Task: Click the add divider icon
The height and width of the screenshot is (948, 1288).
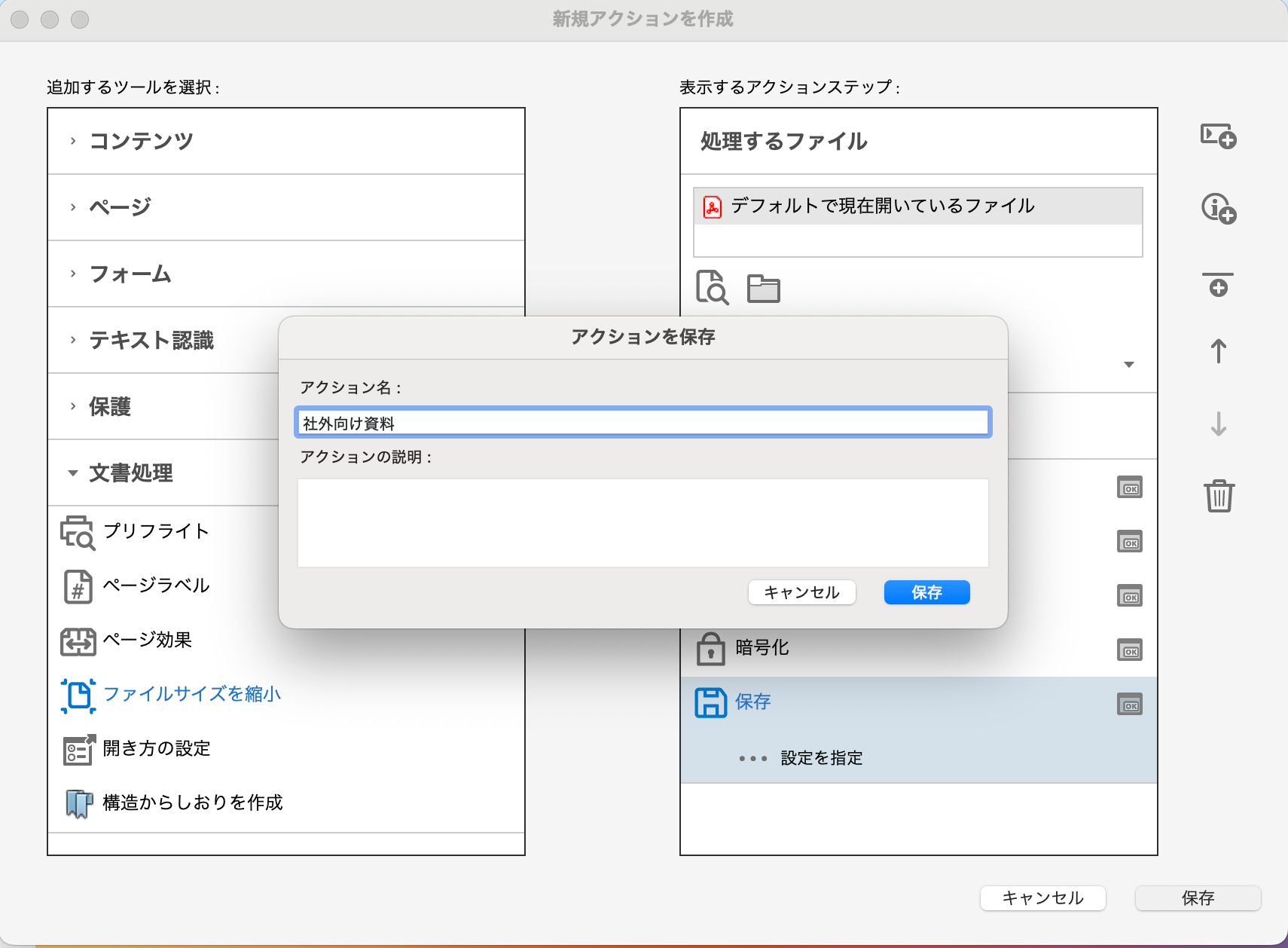Action: [1218, 285]
